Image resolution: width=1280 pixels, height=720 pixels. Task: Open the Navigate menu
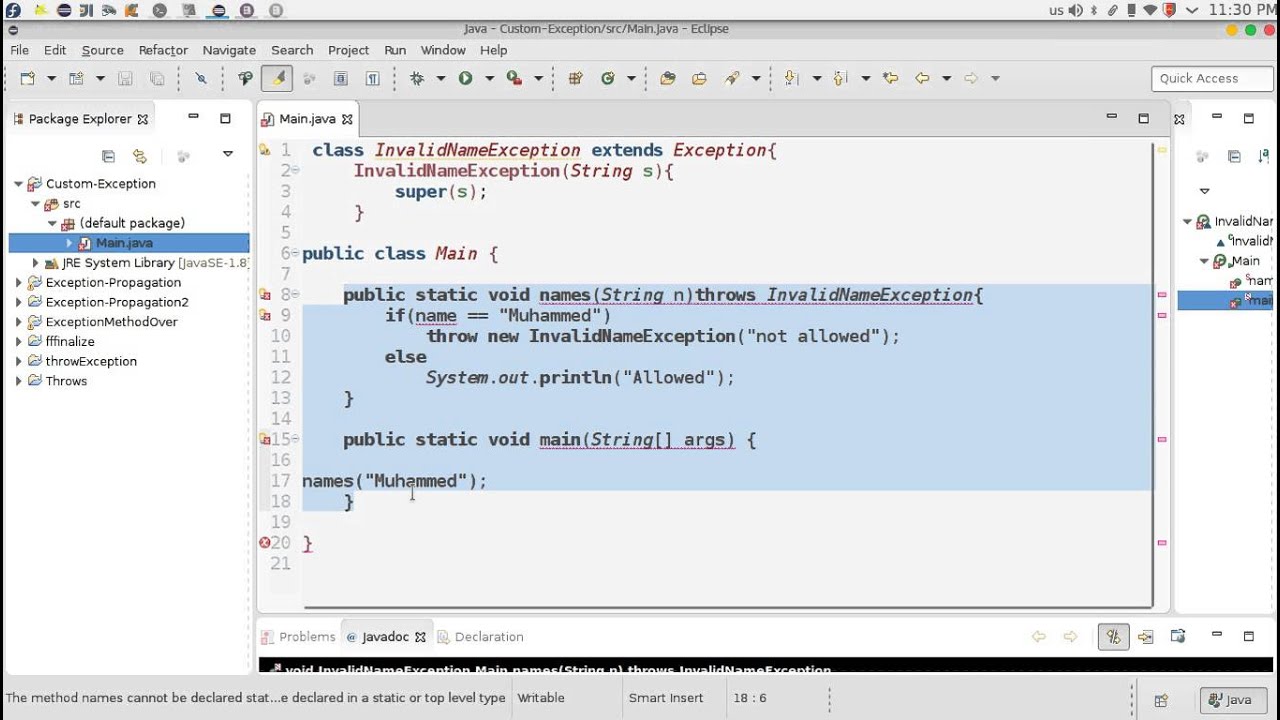(x=229, y=50)
